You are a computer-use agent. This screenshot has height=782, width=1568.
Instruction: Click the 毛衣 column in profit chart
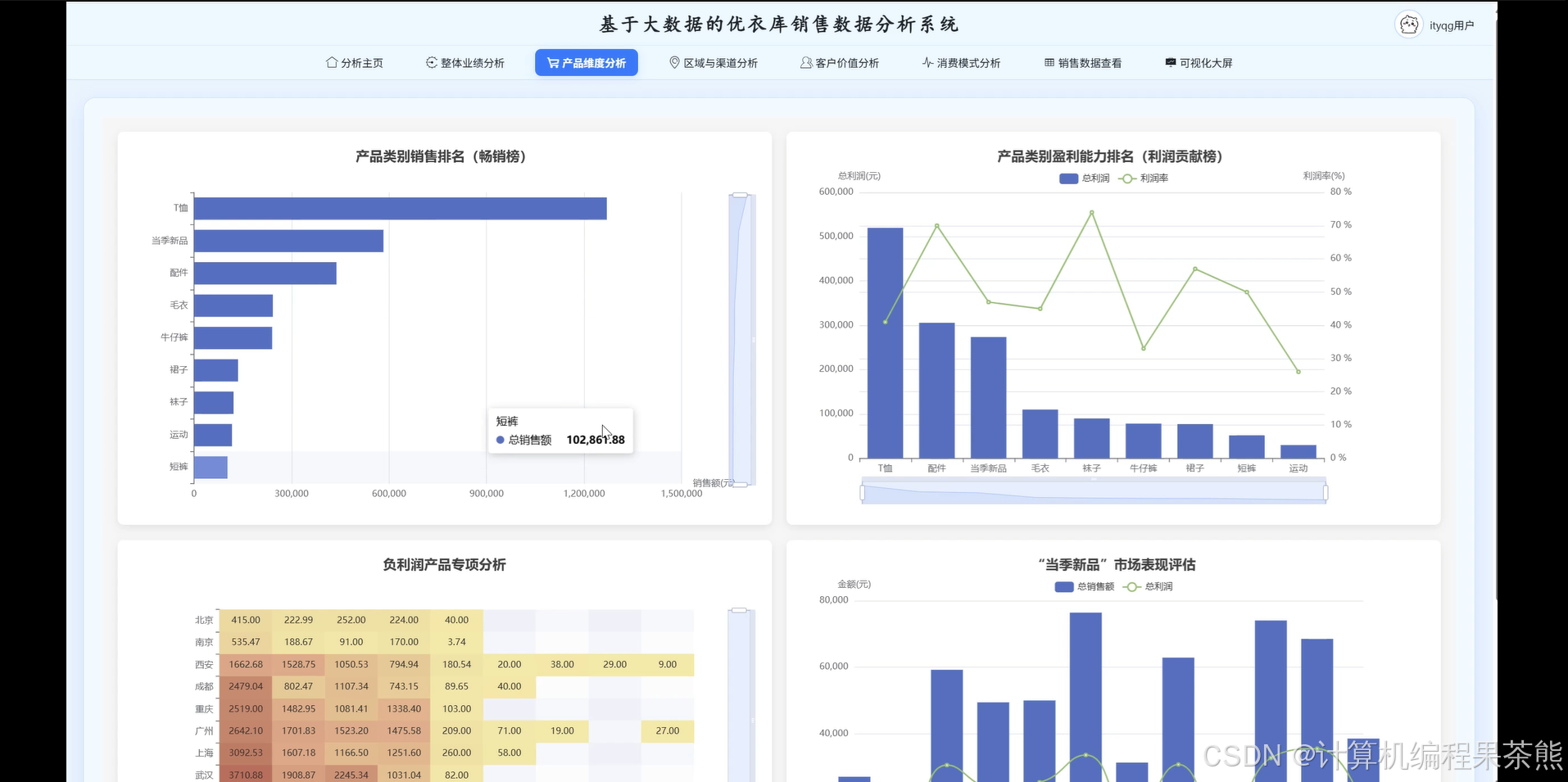1040,434
